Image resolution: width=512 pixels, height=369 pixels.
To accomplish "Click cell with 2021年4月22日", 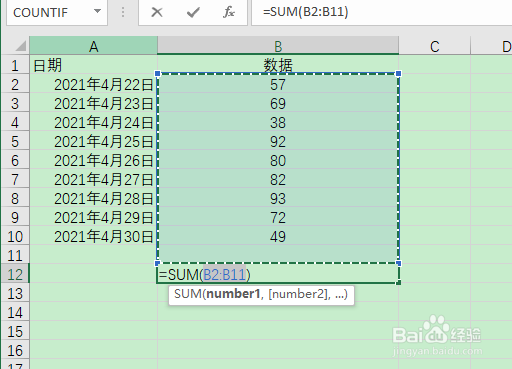I will (93, 84).
